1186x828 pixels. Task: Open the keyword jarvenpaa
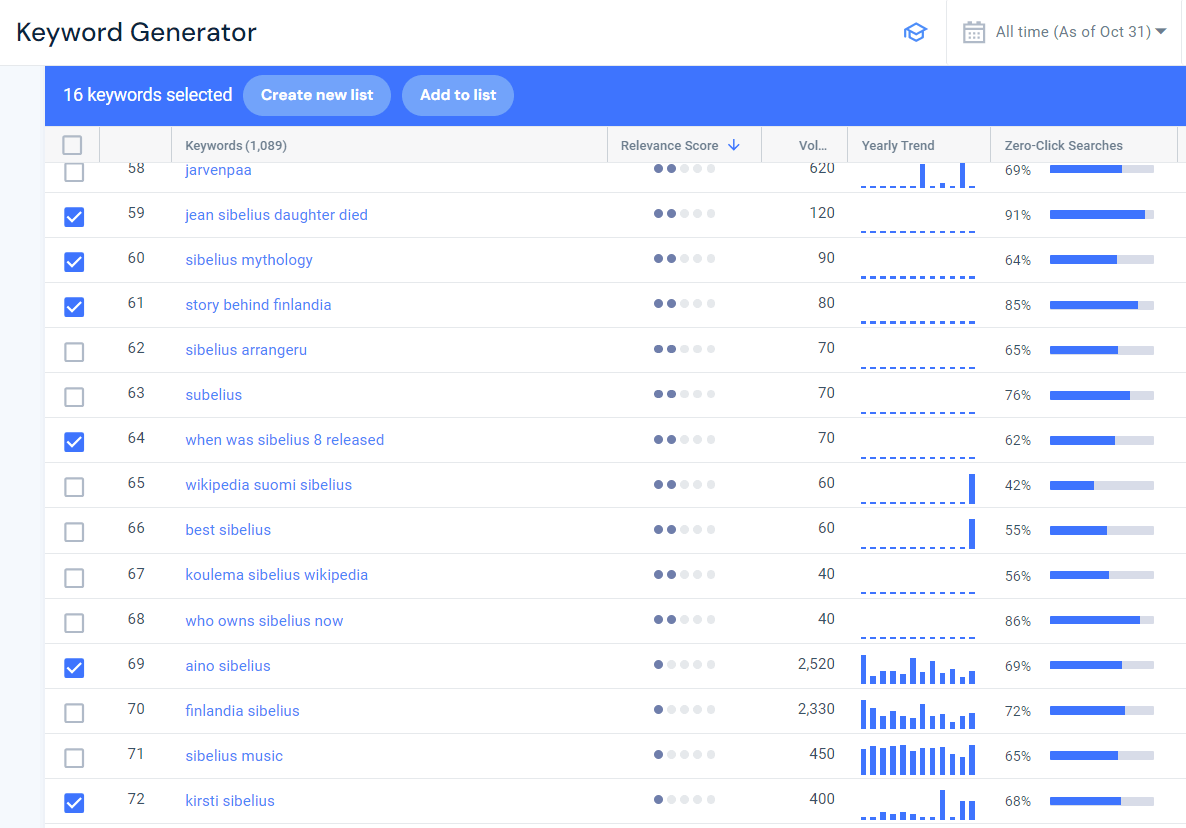point(218,169)
